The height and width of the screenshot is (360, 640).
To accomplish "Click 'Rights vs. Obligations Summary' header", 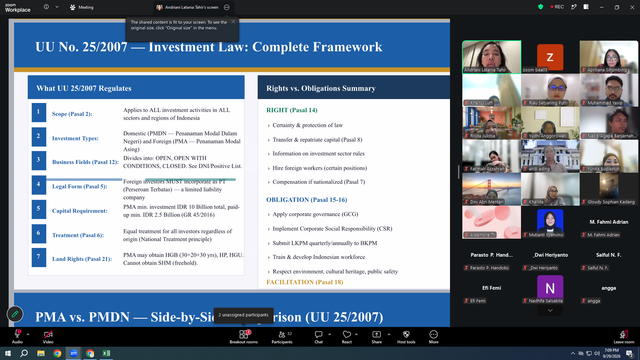I will (x=321, y=88).
